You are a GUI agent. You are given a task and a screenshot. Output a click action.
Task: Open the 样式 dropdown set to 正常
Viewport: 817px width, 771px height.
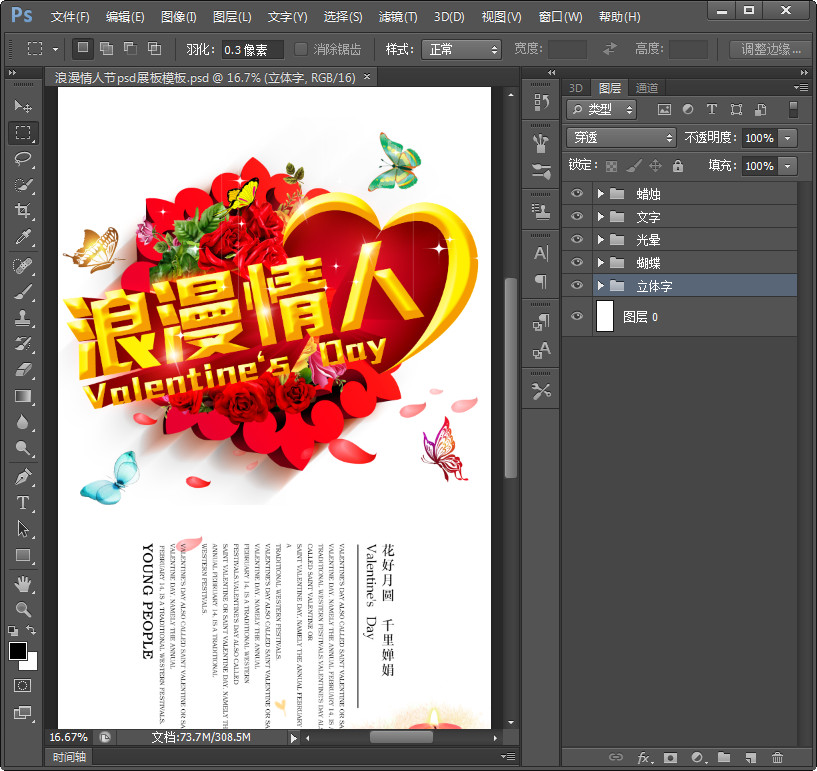click(x=460, y=49)
